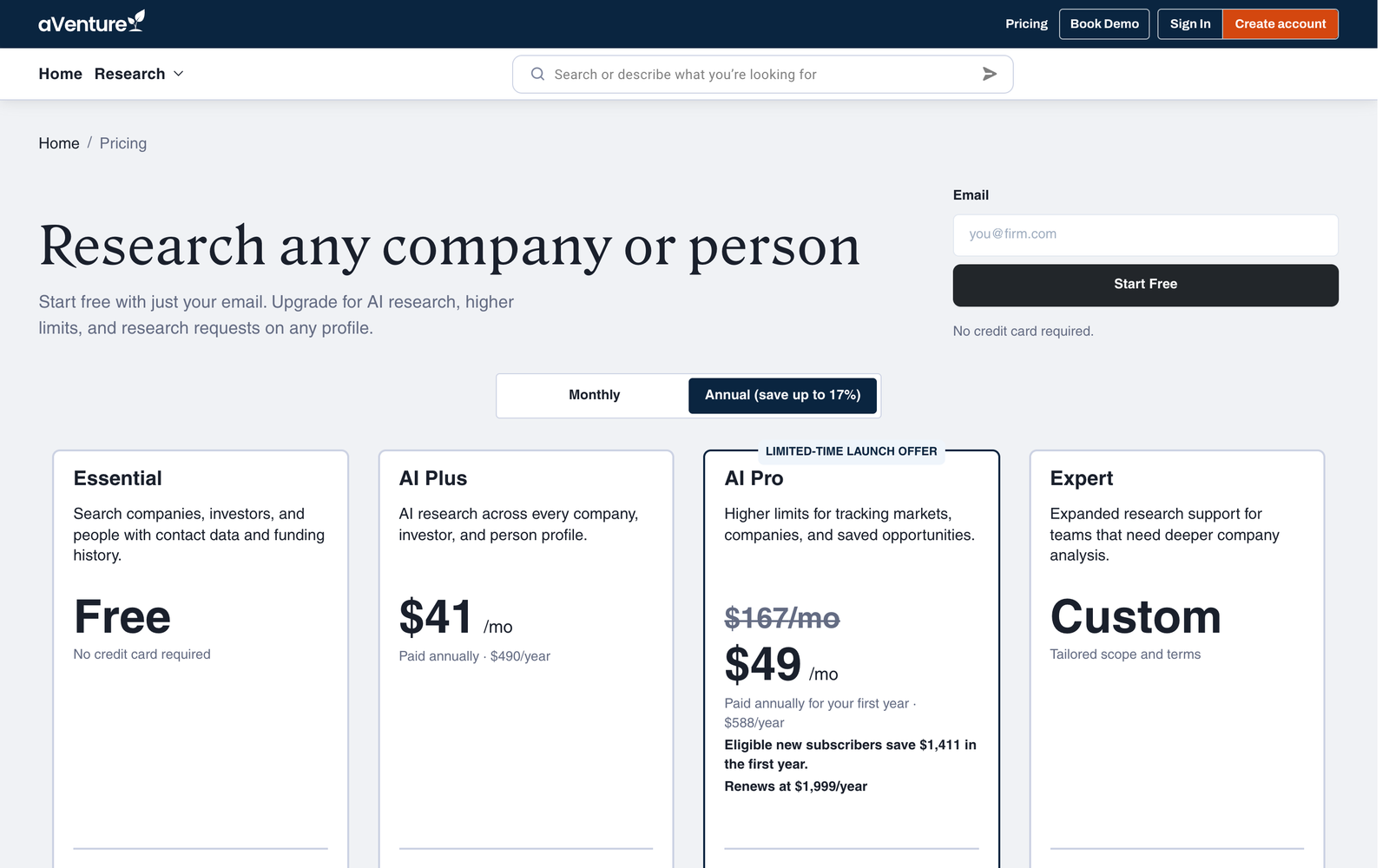Click the $41 /mo price
This screenshot has width=1389, height=868.
point(456,617)
